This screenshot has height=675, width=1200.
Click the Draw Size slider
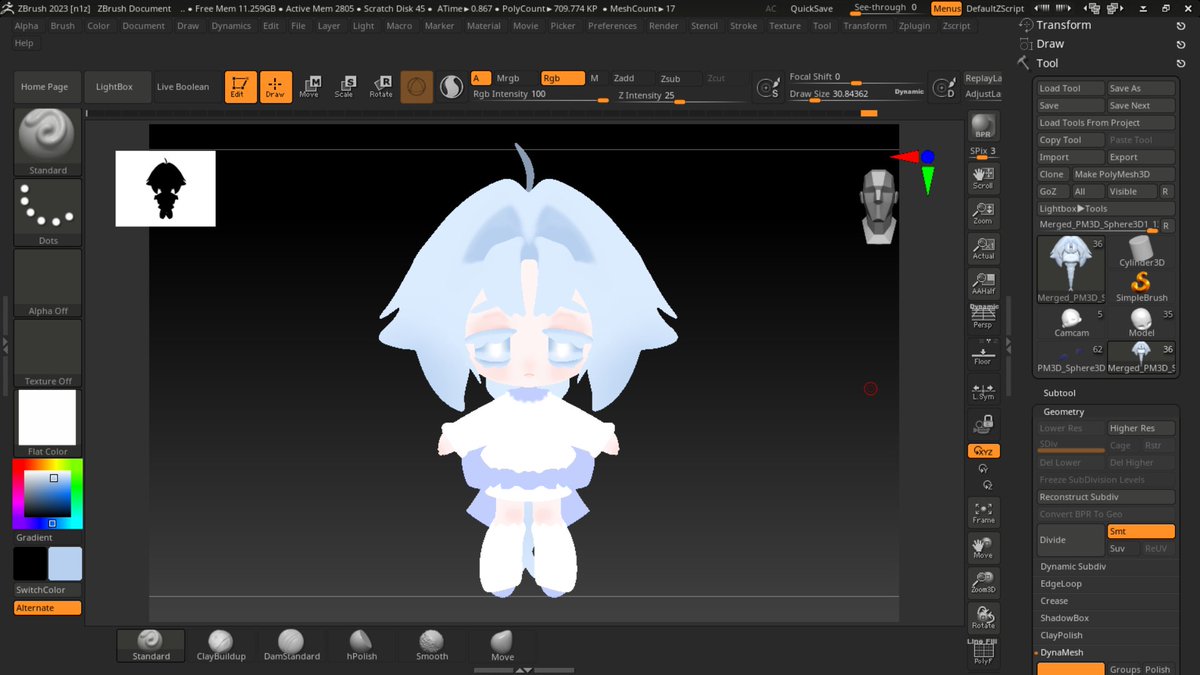(857, 94)
